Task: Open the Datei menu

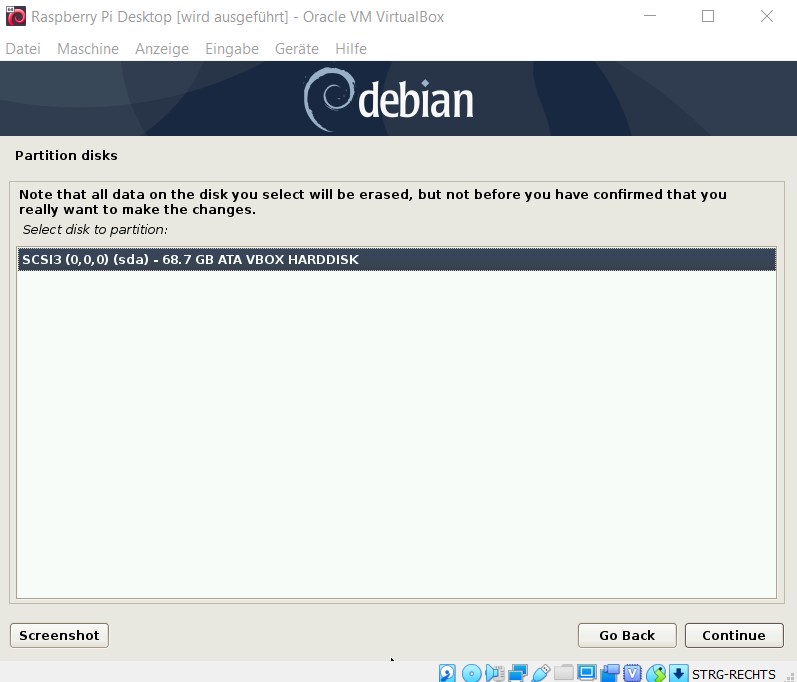Action: [x=23, y=49]
